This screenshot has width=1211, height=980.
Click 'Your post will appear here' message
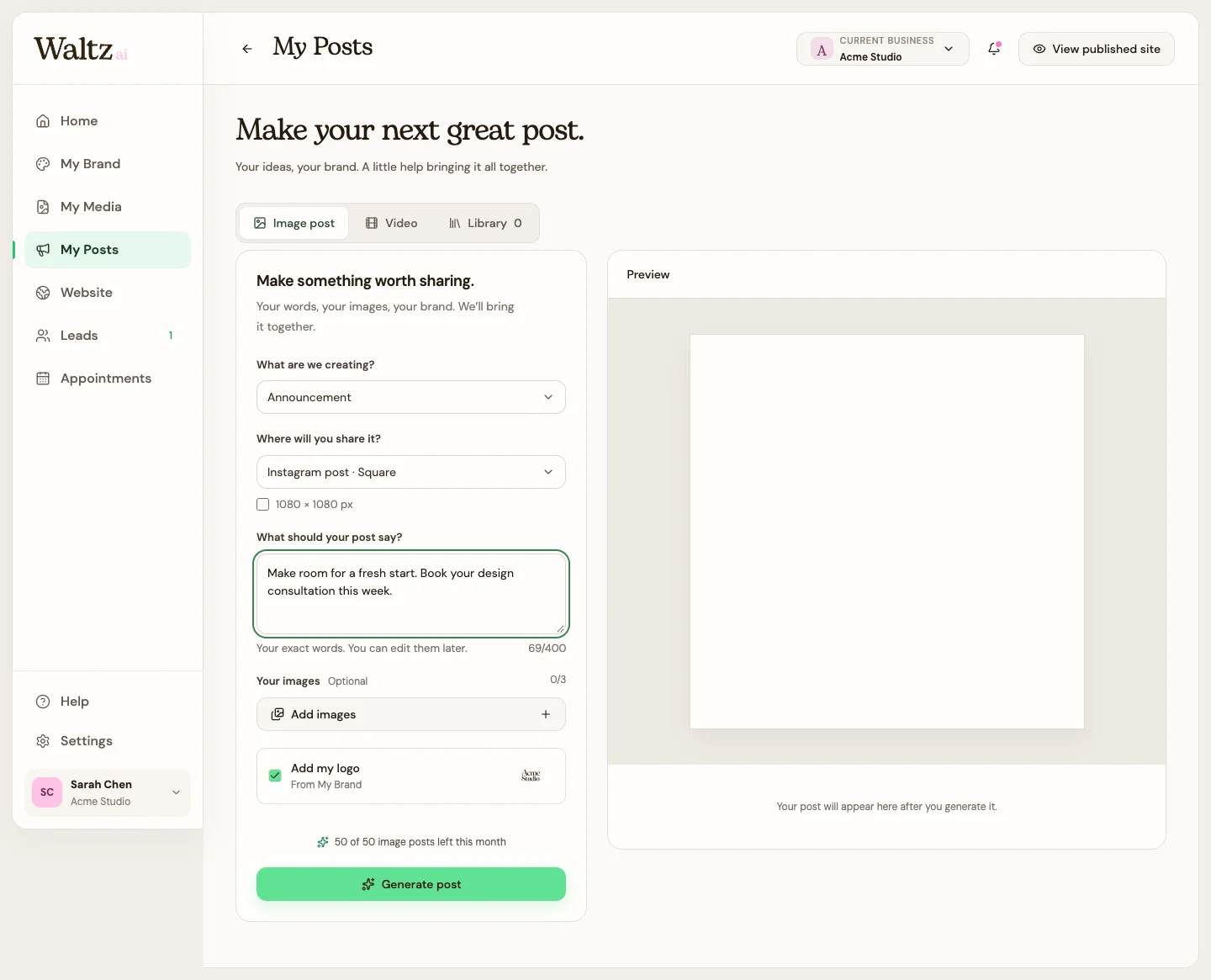click(887, 807)
